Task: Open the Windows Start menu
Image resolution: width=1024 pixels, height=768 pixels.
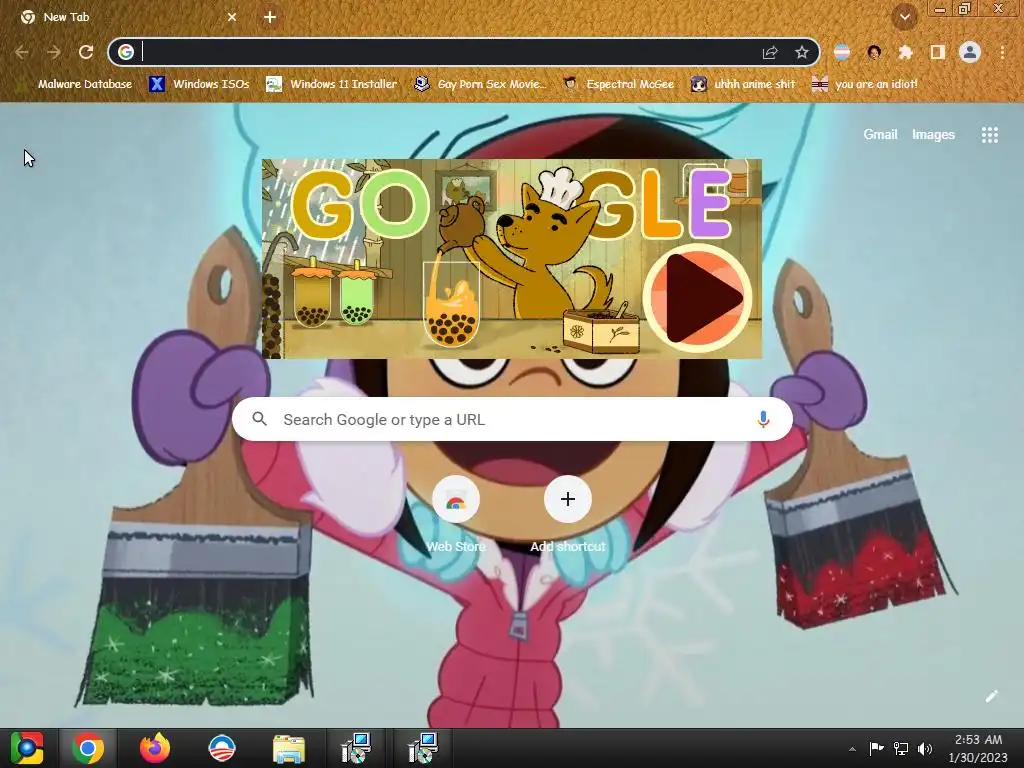Action: click(27, 748)
